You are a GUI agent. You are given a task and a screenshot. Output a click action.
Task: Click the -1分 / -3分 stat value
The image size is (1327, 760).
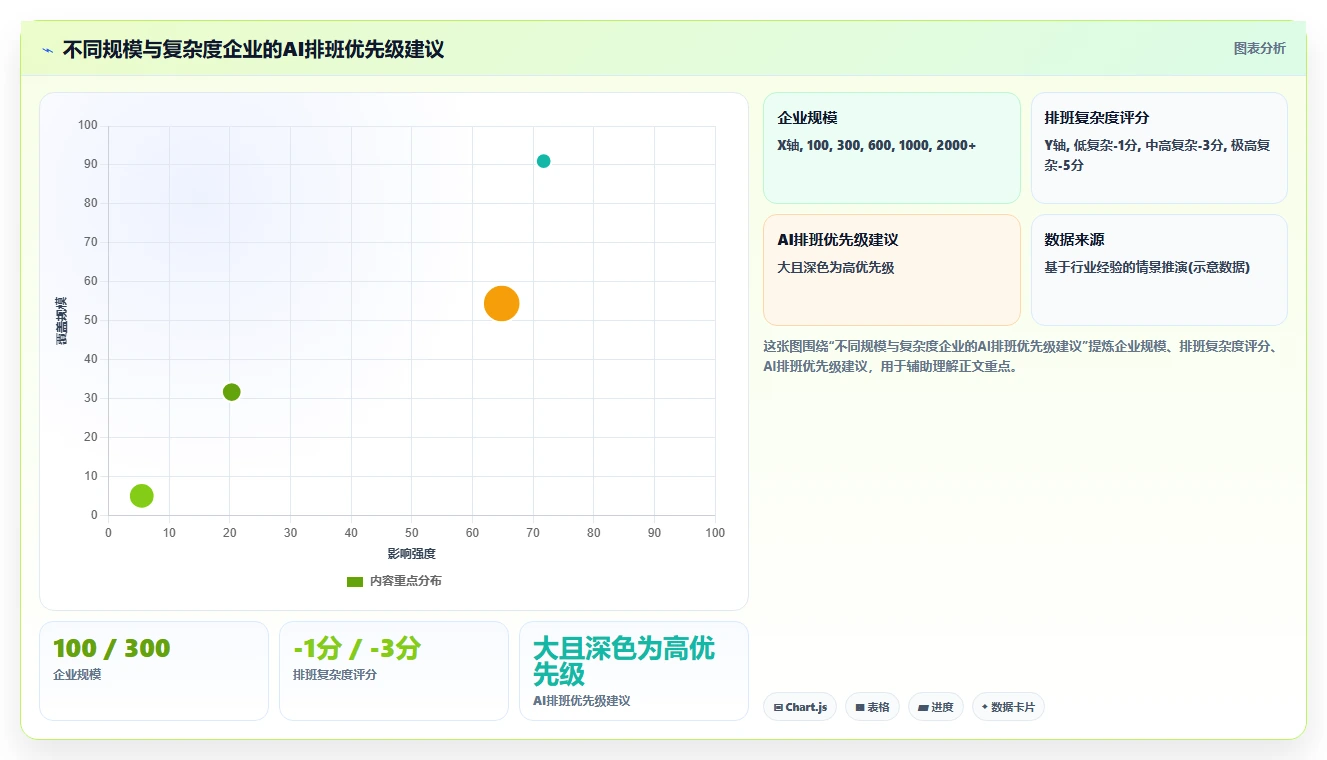coord(357,648)
